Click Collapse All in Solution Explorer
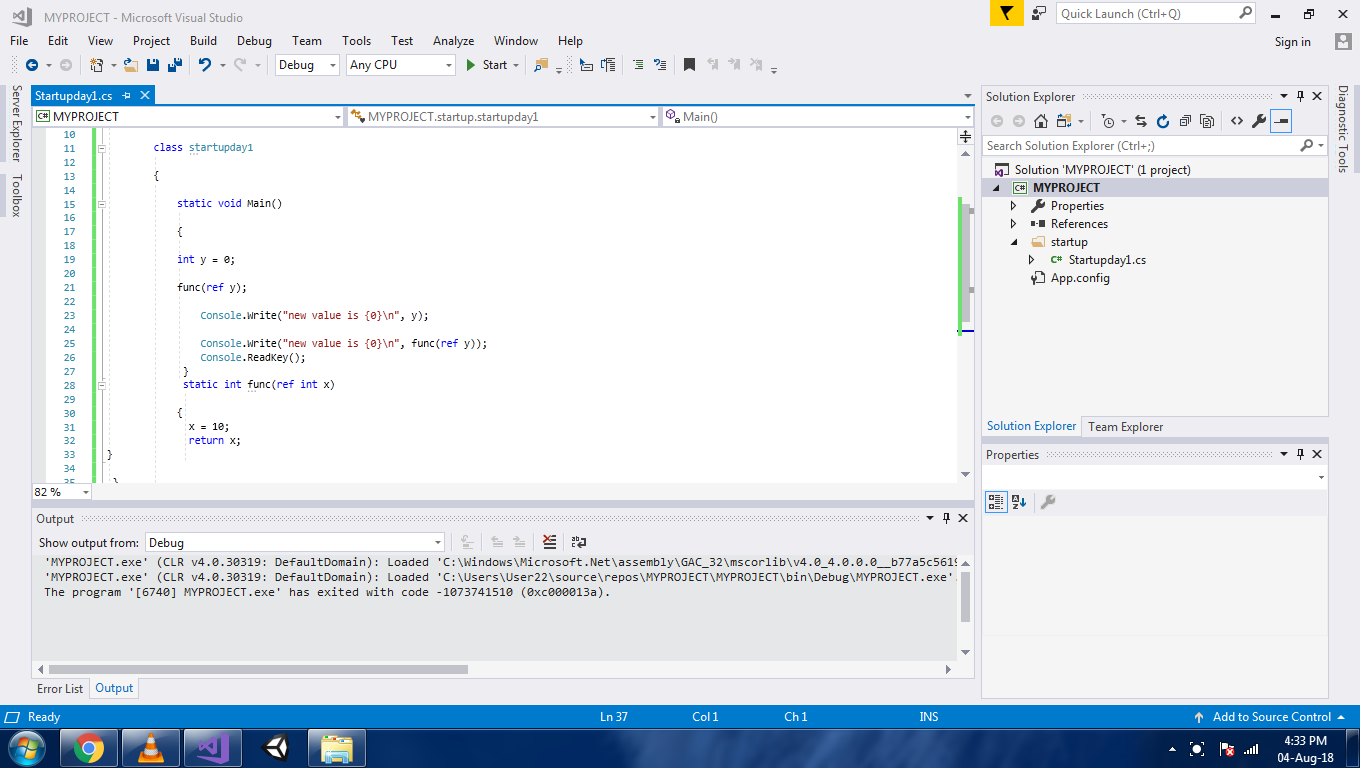 click(1185, 121)
